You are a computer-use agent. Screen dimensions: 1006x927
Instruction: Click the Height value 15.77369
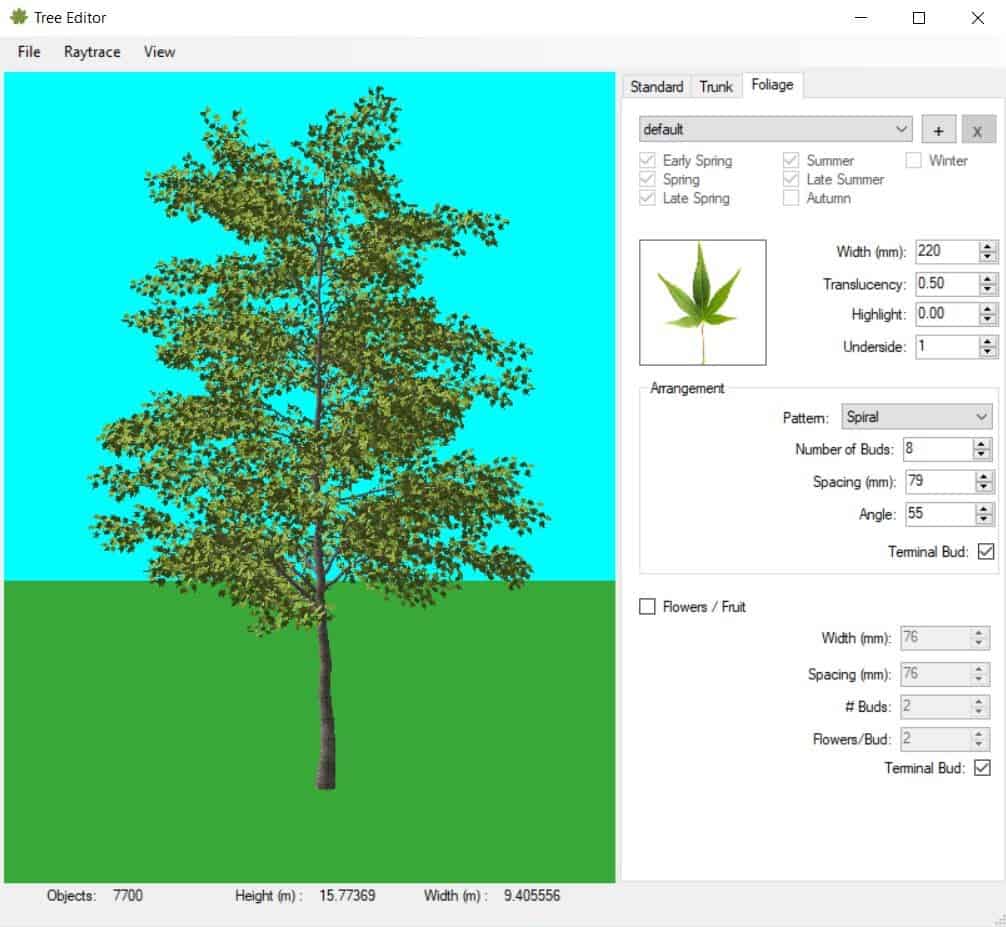coord(347,896)
